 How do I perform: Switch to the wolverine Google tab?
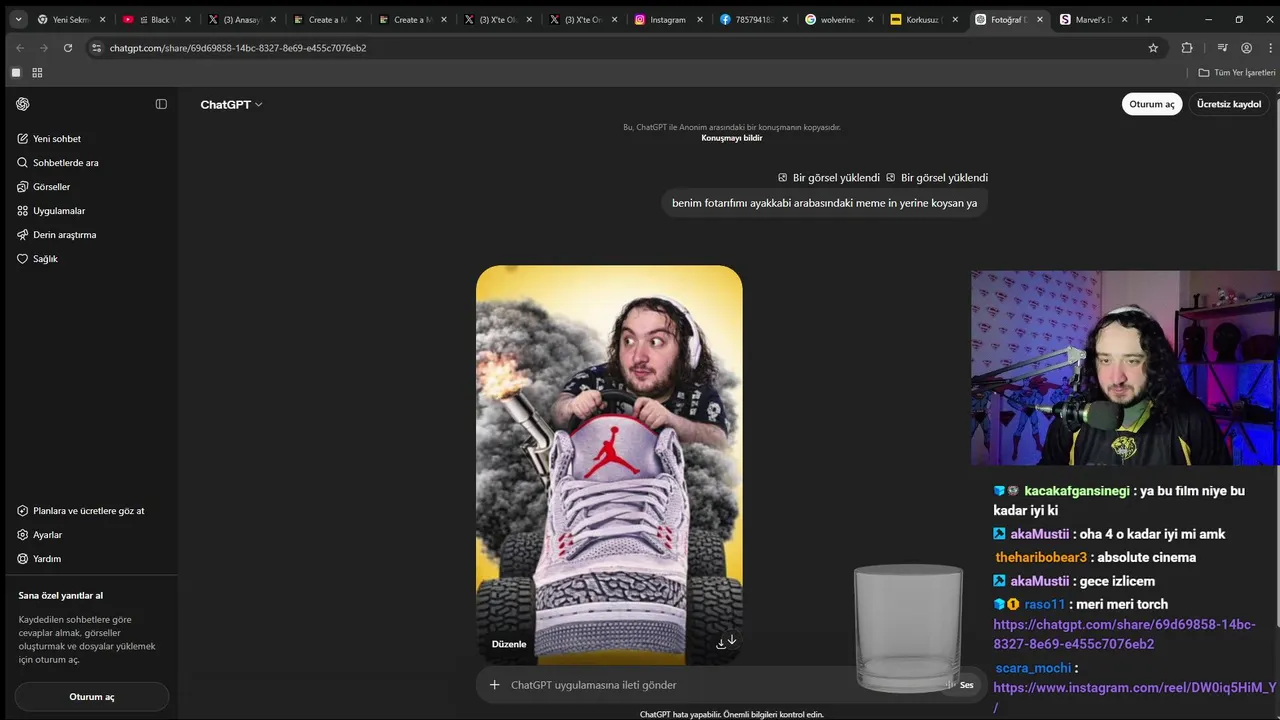pyautogui.click(x=839, y=19)
